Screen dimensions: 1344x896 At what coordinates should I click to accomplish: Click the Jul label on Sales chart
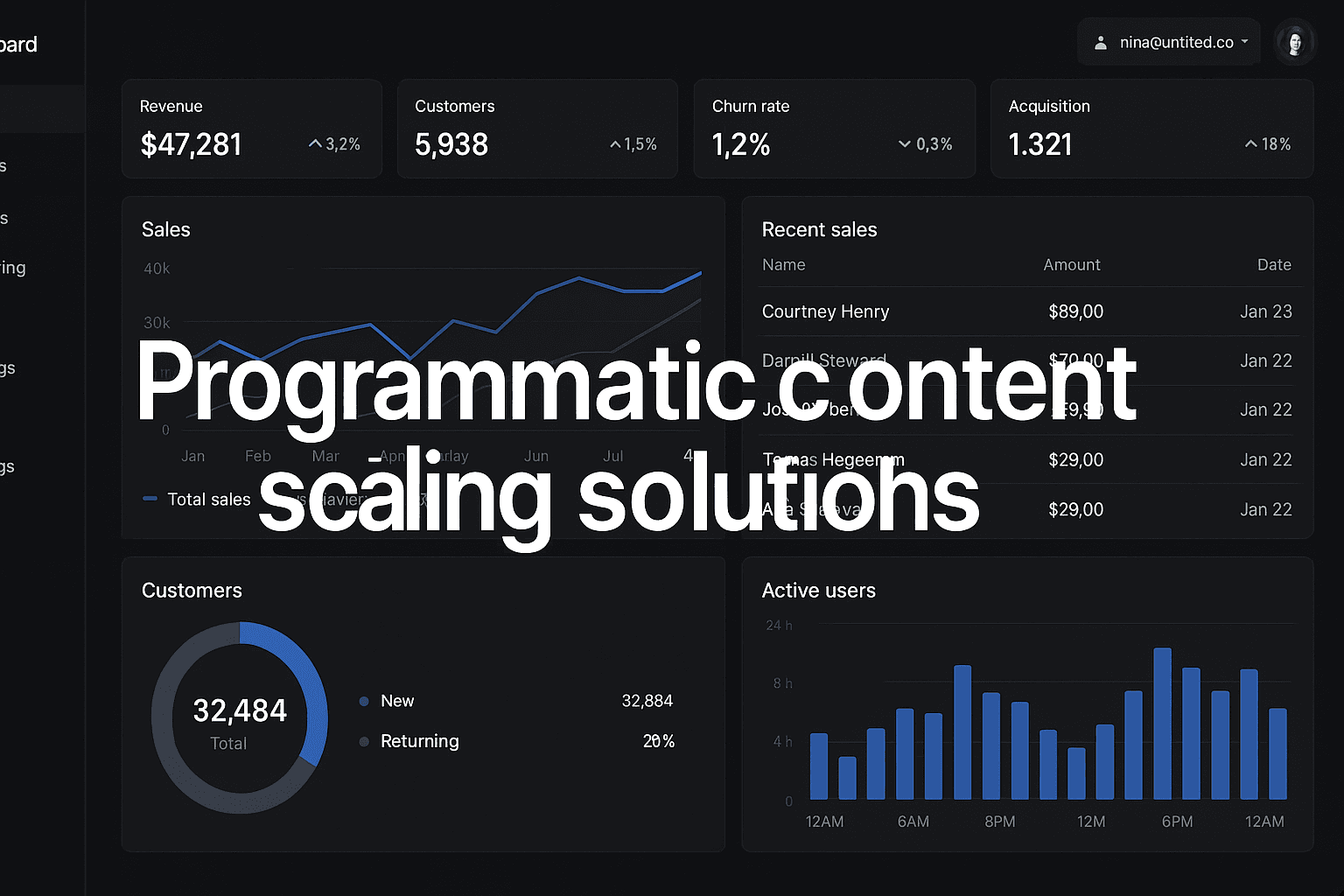click(x=613, y=456)
